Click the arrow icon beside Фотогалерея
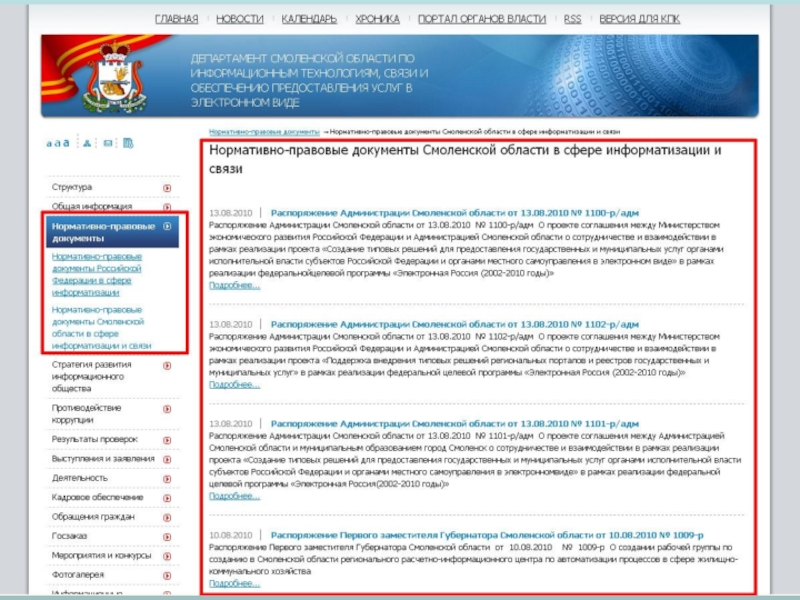Viewport: 800px width, 600px height. coord(167,576)
